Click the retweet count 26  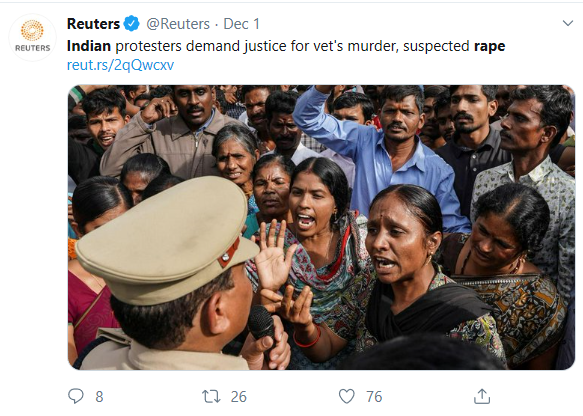click(239, 397)
